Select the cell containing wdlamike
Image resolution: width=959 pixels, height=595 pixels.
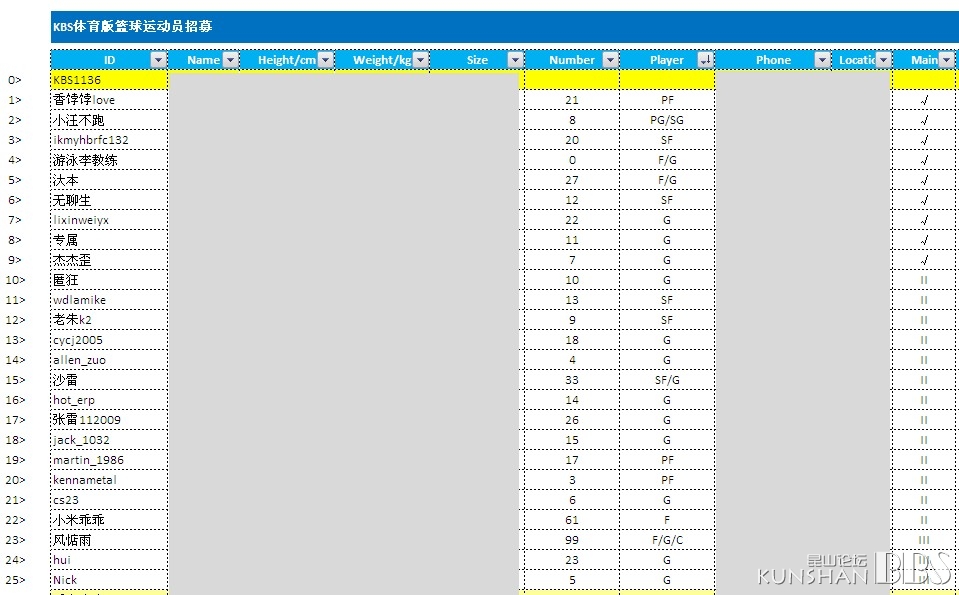pos(108,300)
